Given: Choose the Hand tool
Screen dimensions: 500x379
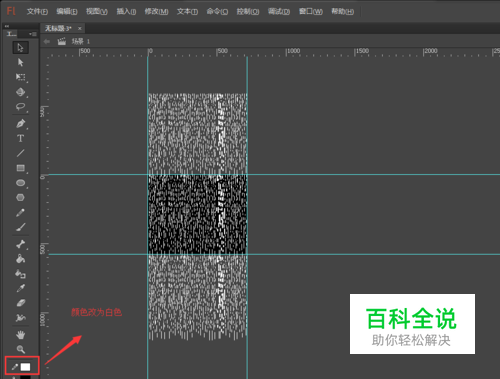Looking at the screenshot, I should pyautogui.click(x=20, y=334).
